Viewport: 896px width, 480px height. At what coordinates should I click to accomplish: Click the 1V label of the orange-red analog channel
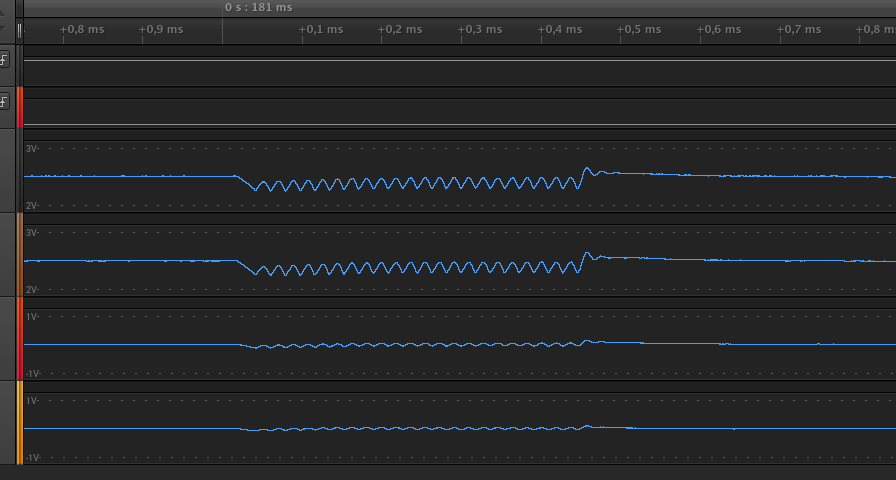tap(32, 317)
